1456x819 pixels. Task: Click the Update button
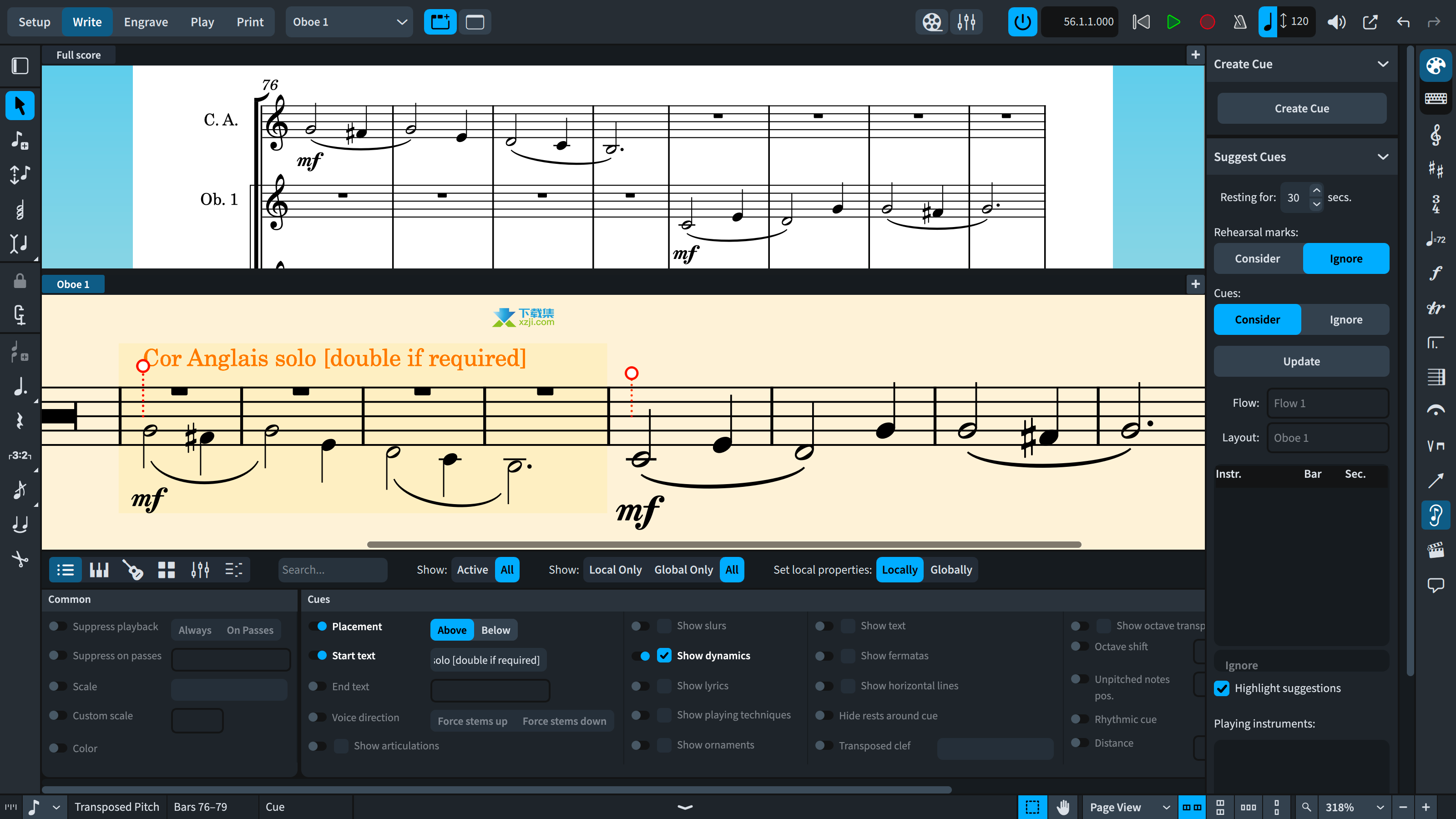[x=1300, y=361]
